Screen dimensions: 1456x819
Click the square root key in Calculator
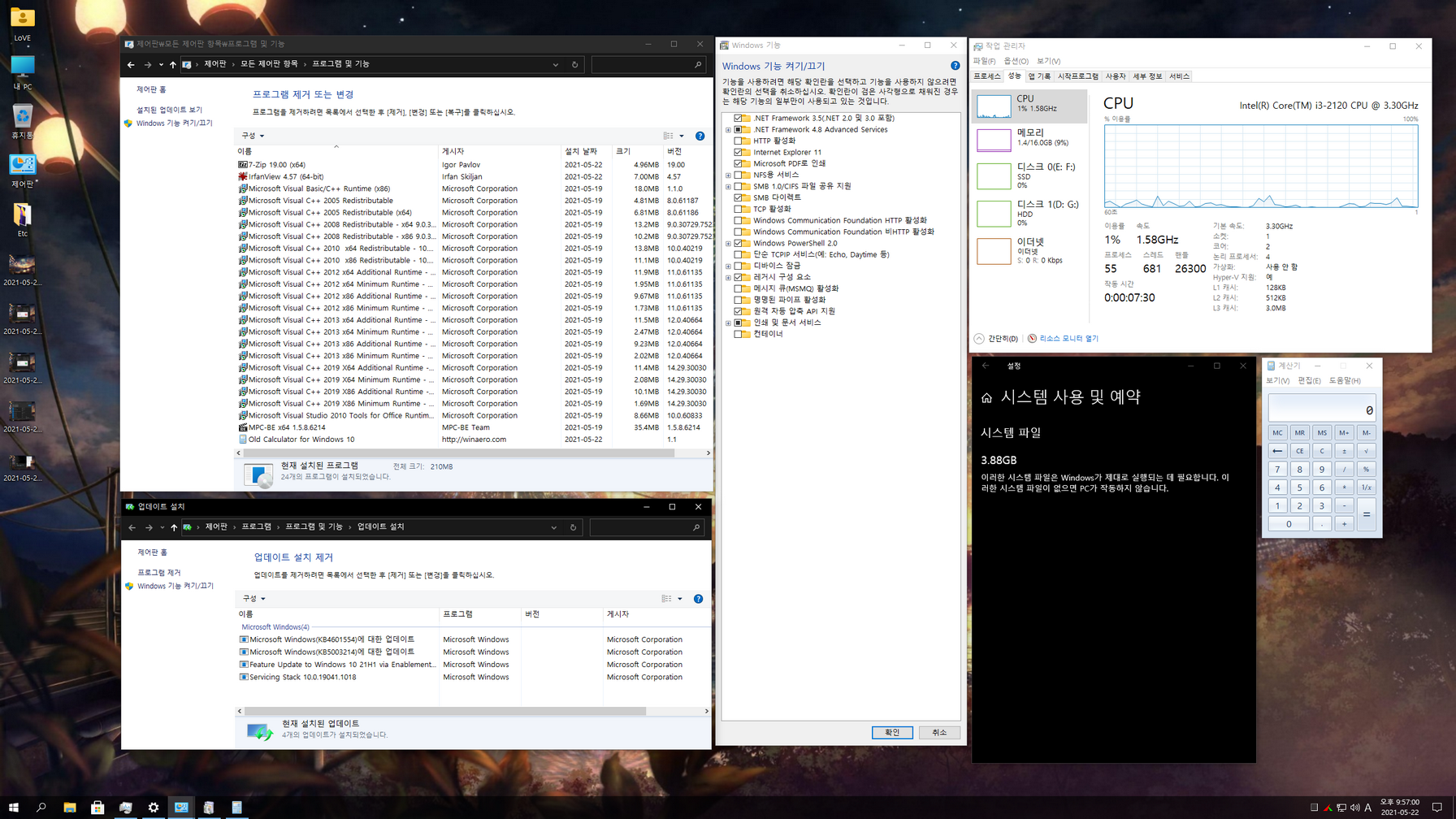coord(1367,451)
